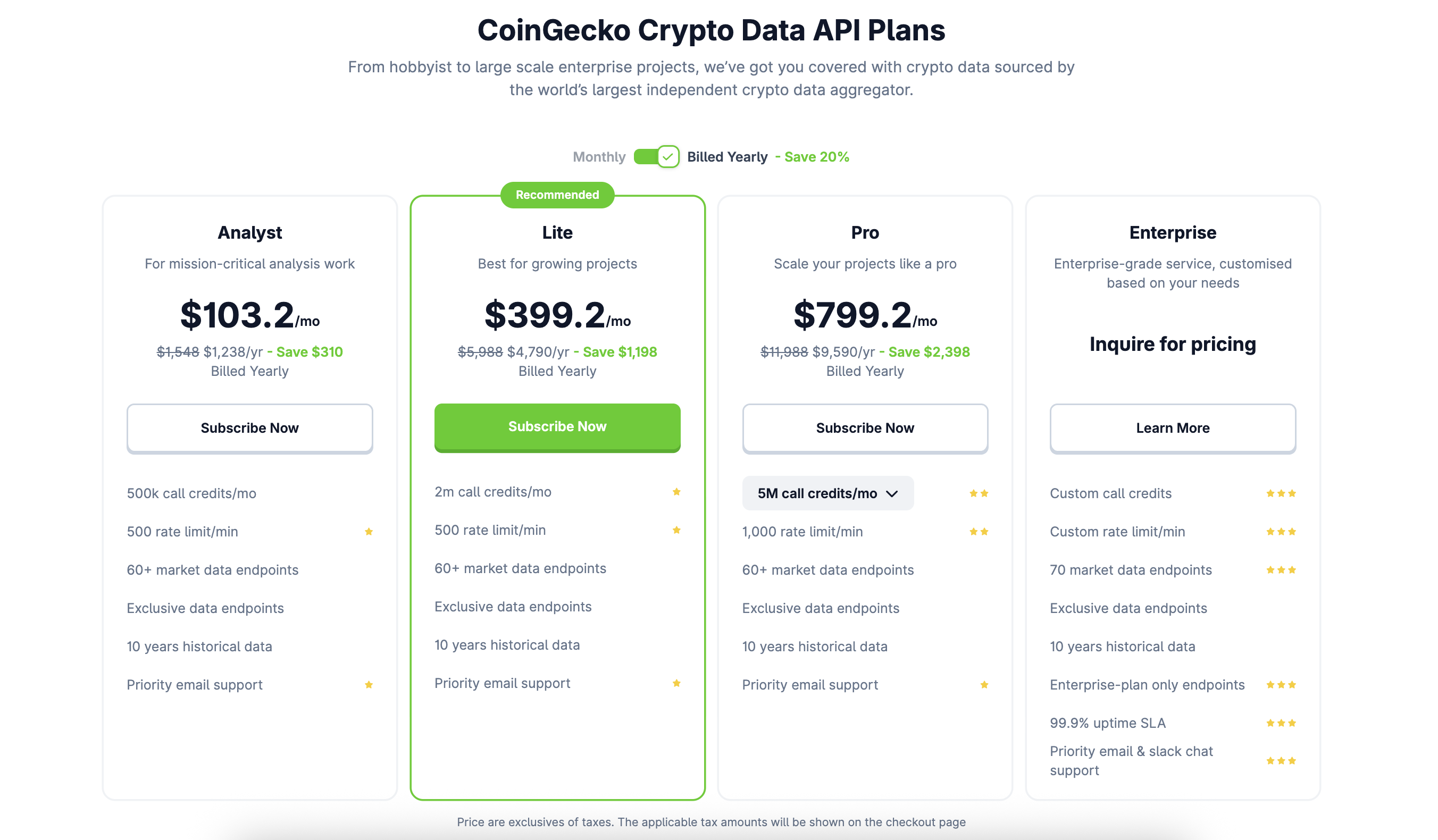Click star beside Lite 2m call credits
Screen dimensions: 1438x840
click(x=676, y=492)
